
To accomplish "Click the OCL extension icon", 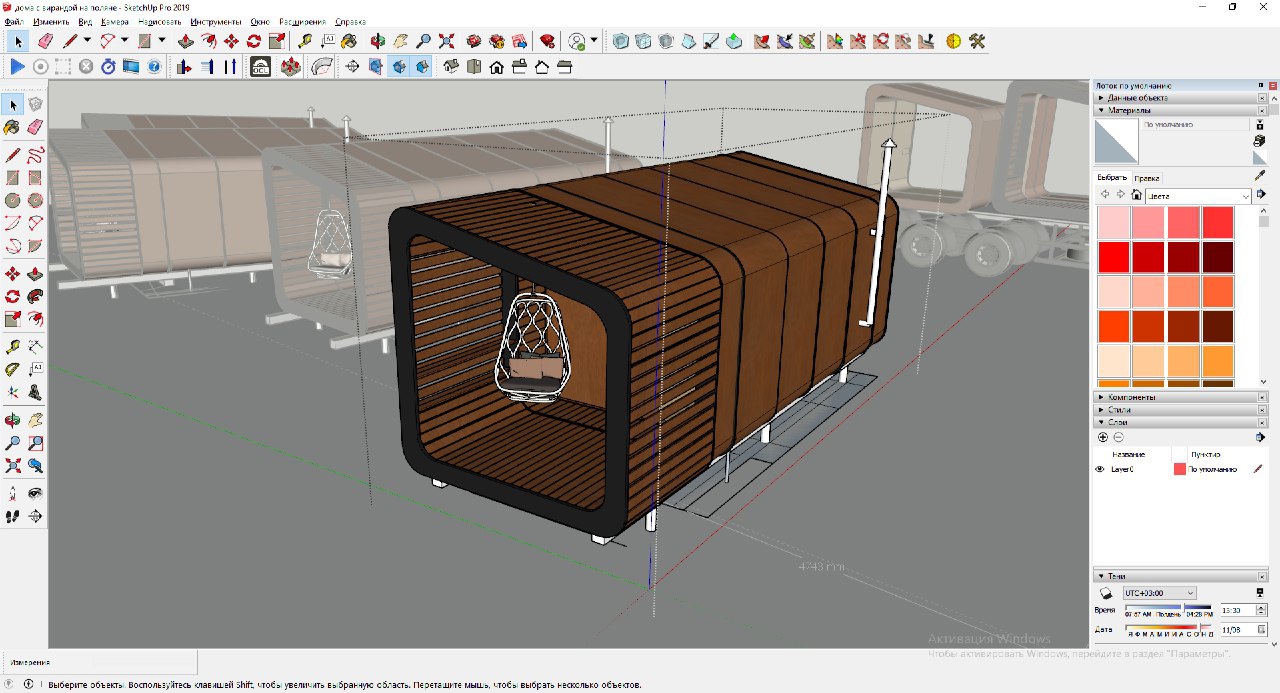I will [260, 67].
